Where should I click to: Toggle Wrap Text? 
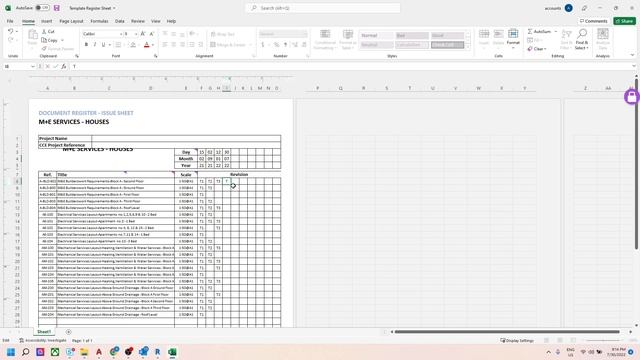(222, 34)
